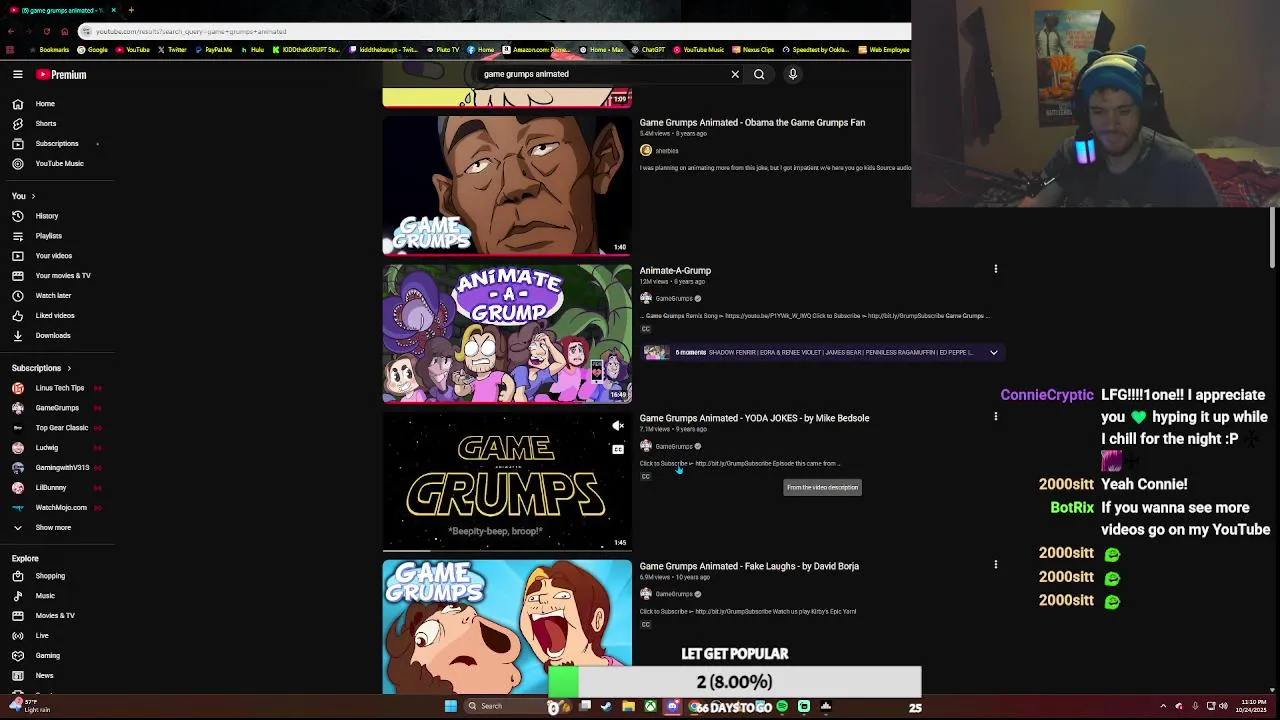Expand 'Show more' subscriptions
Screen dimensions: 1280x720
[x=53, y=528]
